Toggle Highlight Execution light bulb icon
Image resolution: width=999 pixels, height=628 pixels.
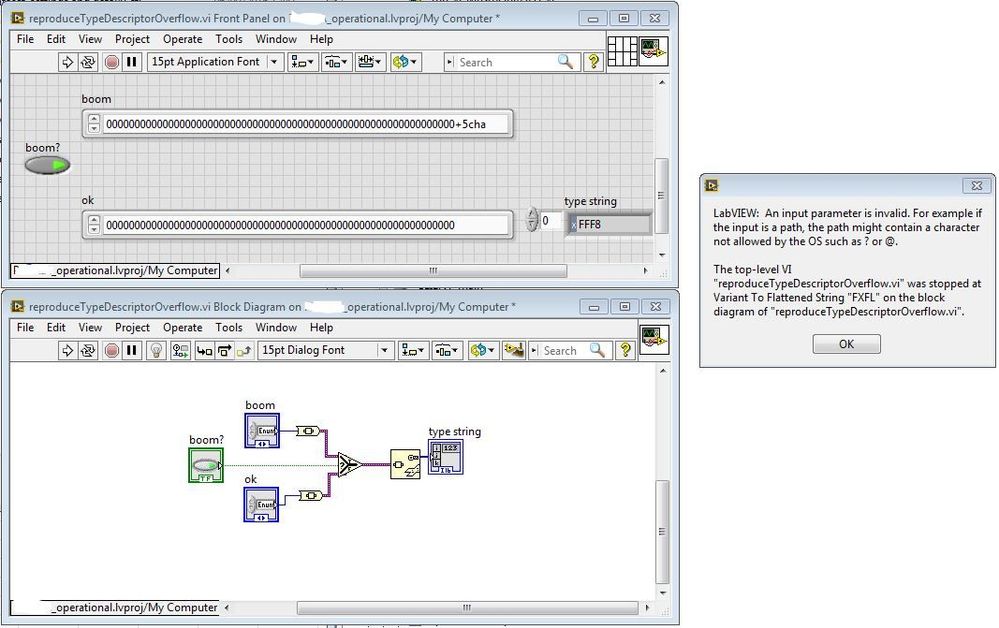click(x=155, y=350)
